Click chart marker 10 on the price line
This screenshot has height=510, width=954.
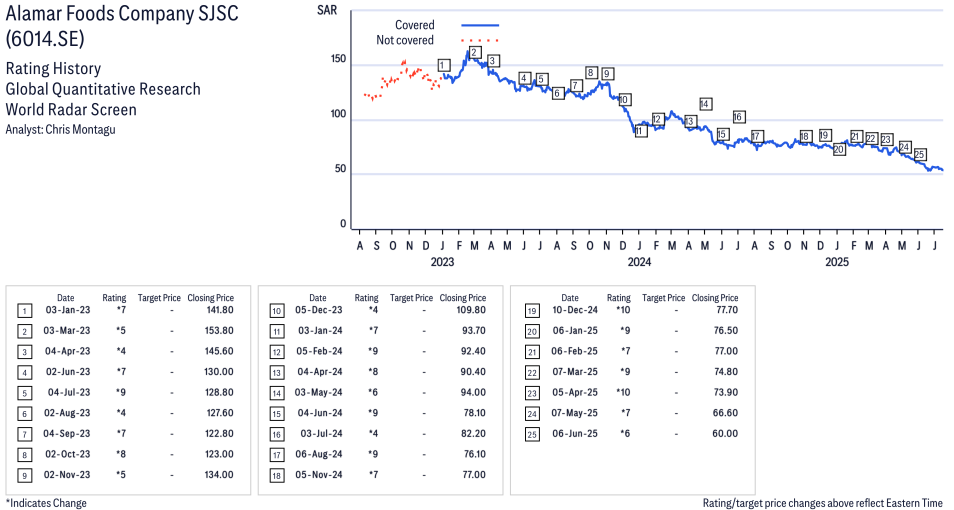click(624, 100)
